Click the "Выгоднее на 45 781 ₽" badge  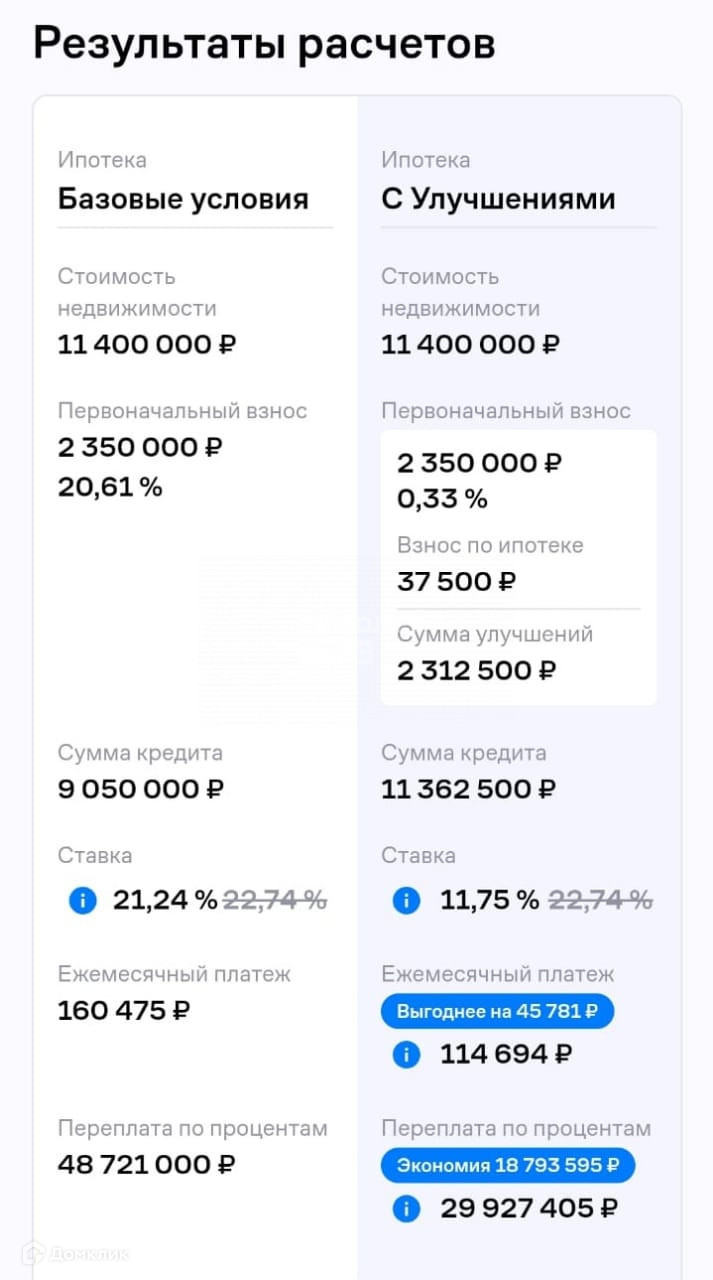click(497, 1011)
